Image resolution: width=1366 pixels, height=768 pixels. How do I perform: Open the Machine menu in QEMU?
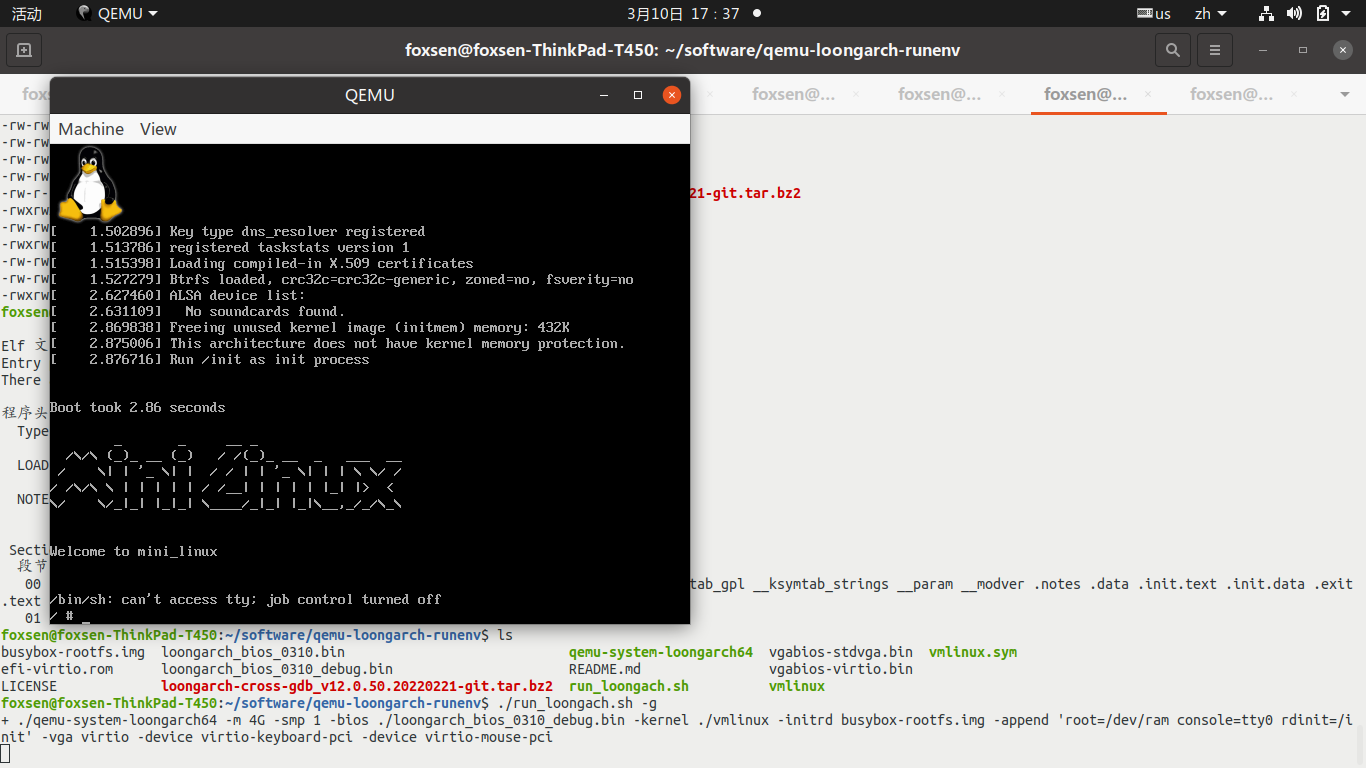pyautogui.click(x=91, y=129)
